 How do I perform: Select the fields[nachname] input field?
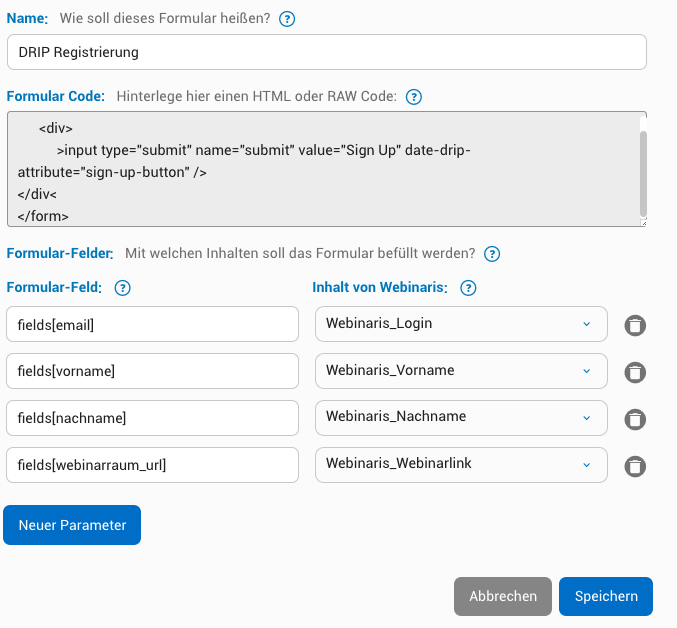pos(152,418)
